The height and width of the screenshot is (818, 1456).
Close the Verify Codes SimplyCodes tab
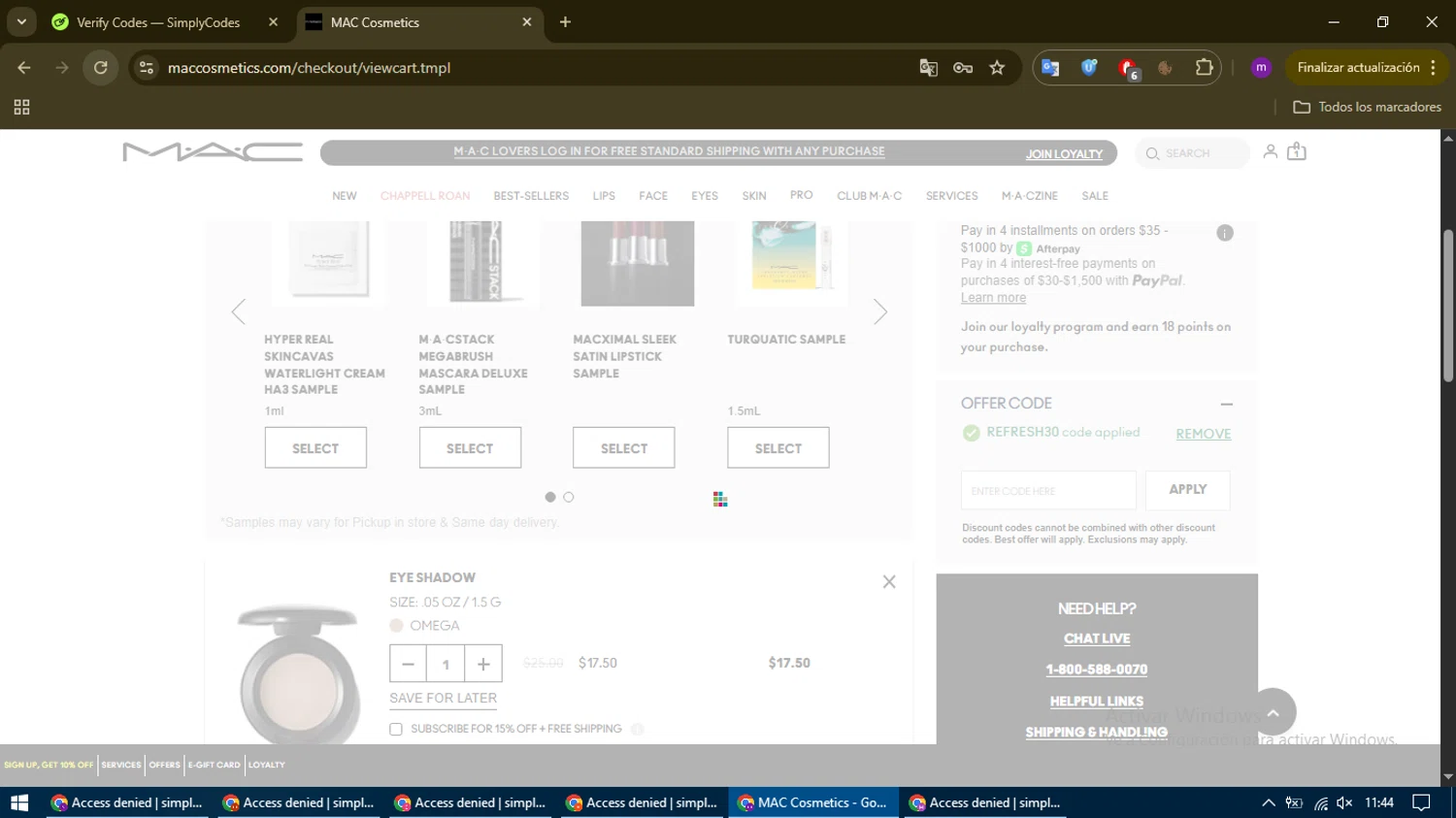pos(273,22)
